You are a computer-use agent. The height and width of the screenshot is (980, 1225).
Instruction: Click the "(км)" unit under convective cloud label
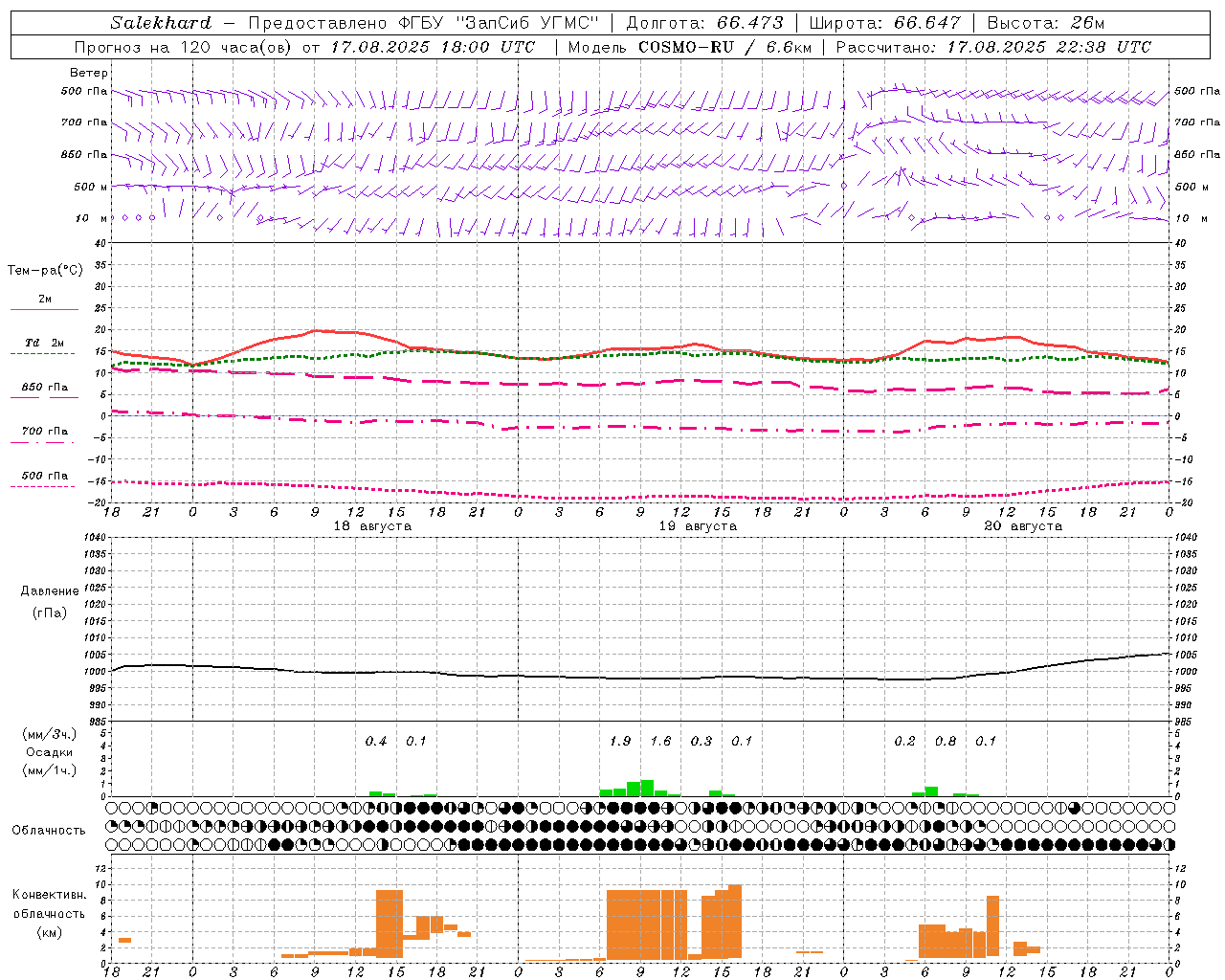click(50, 932)
